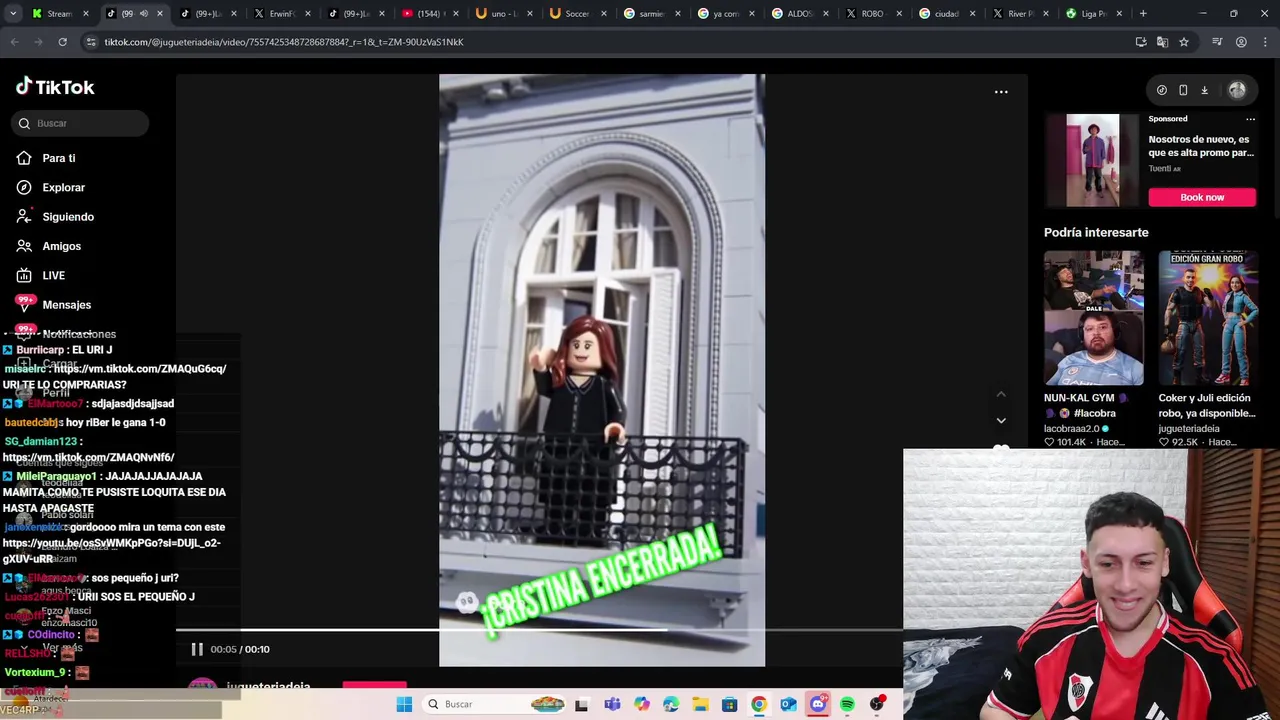Open the Siguiendo feed

(68, 216)
